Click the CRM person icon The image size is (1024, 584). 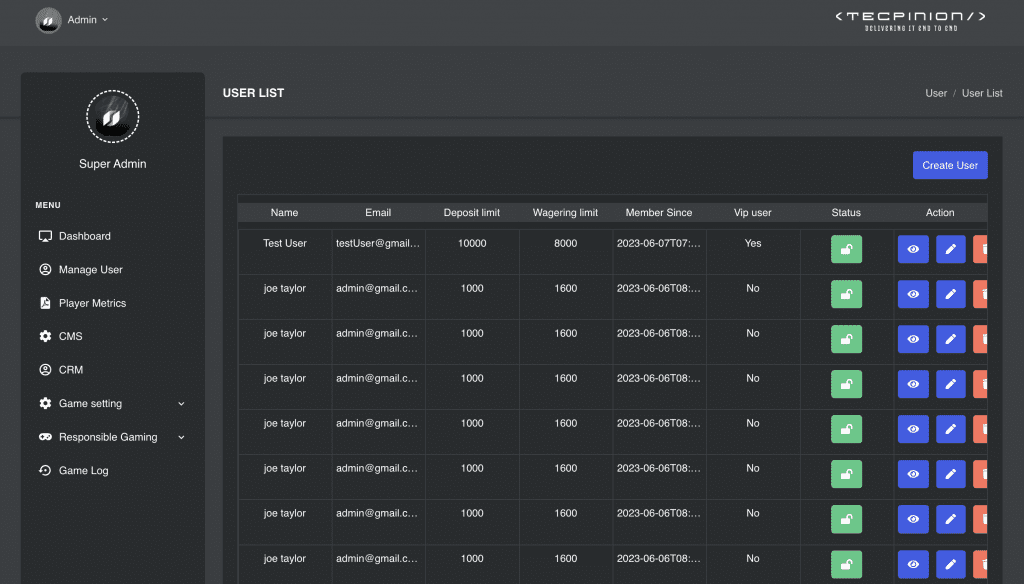point(45,370)
